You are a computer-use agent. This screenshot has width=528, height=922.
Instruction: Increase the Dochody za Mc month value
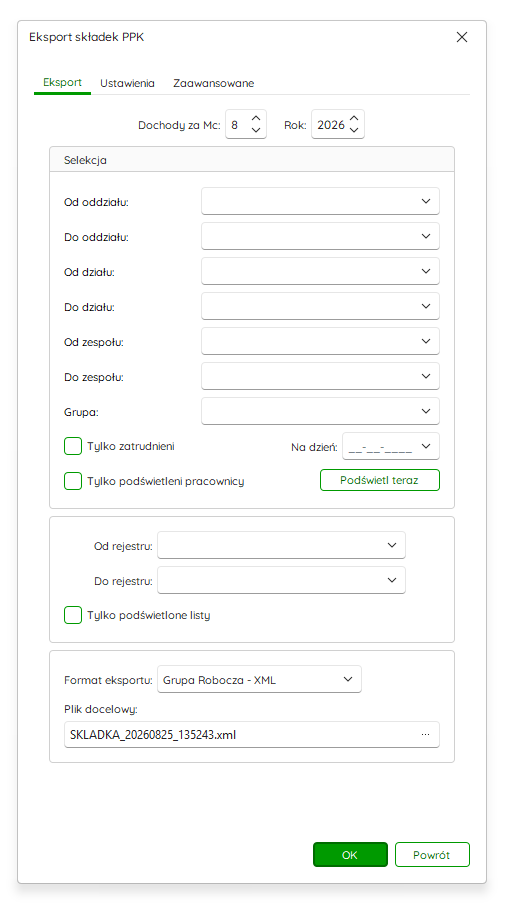pyautogui.click(x=256, y=119)
